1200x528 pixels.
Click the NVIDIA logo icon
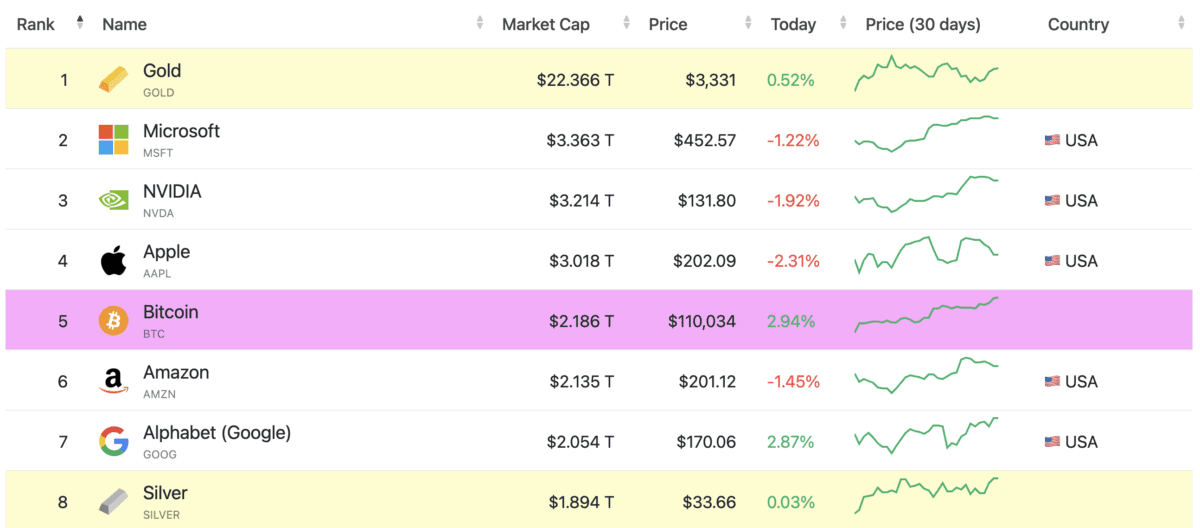click(113, 200)
